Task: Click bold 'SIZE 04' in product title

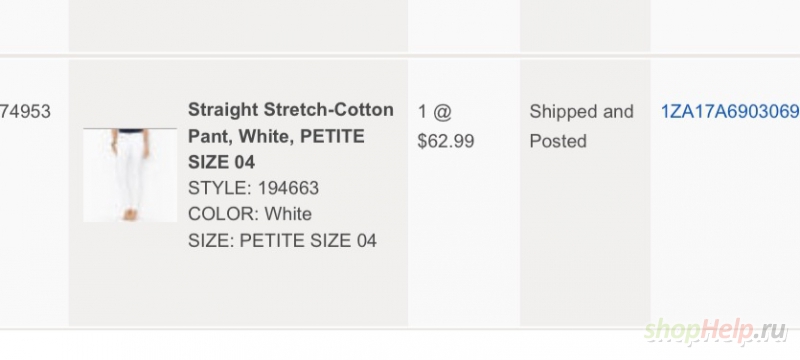Action: pyautogui.click(x=221, y=162)
